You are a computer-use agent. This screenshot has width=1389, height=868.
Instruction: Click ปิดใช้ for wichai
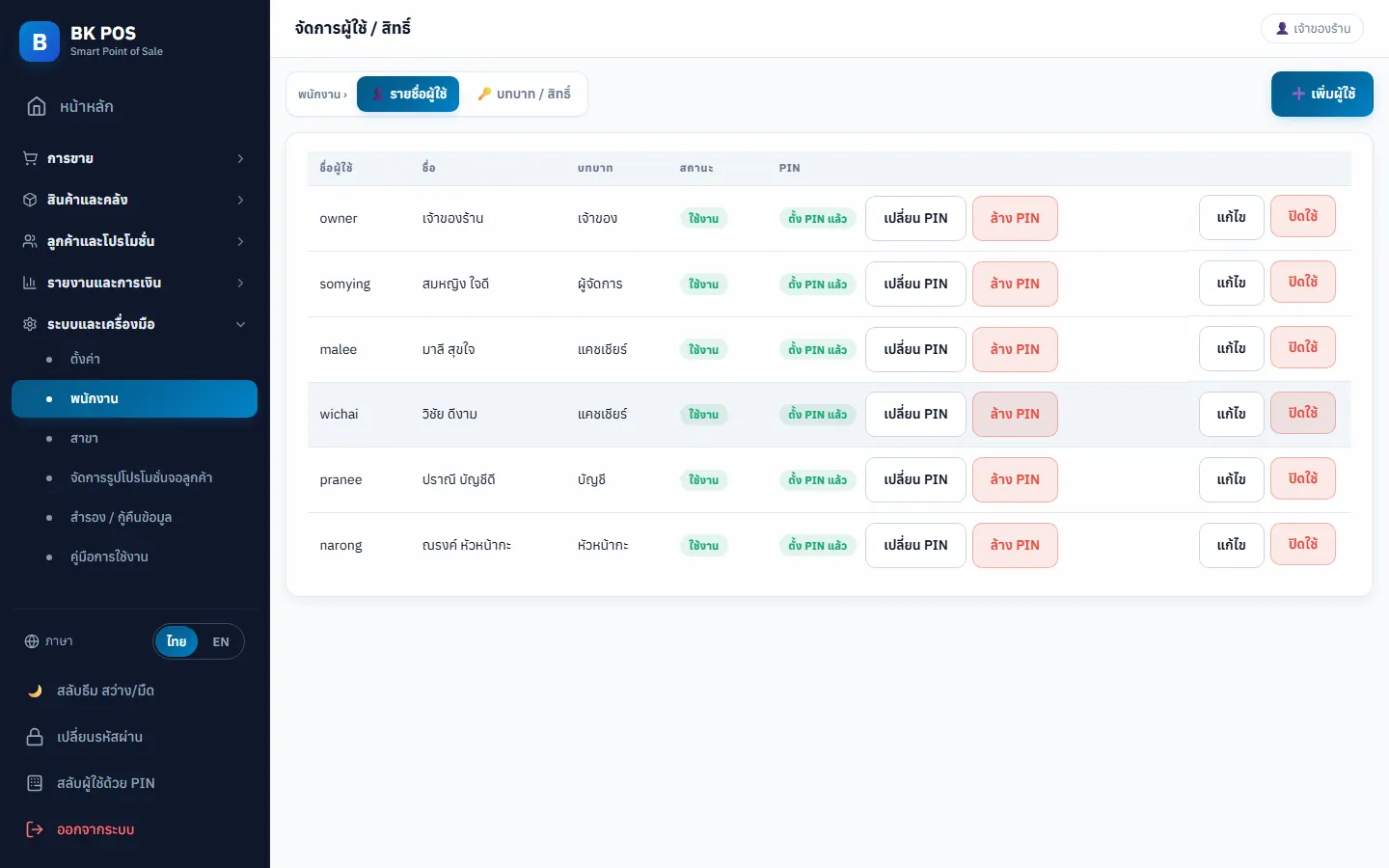coord(1303,413)
